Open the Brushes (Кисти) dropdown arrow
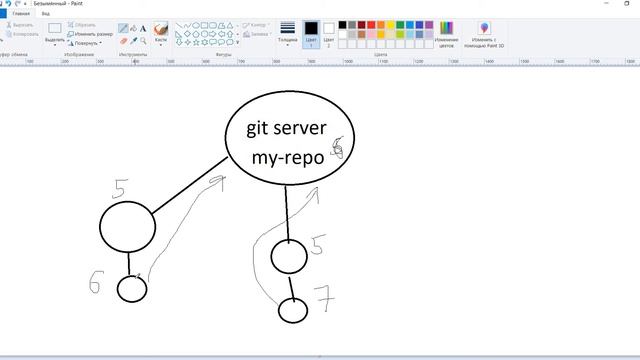This screenshot has height=360, width=640. click(161, 44)
